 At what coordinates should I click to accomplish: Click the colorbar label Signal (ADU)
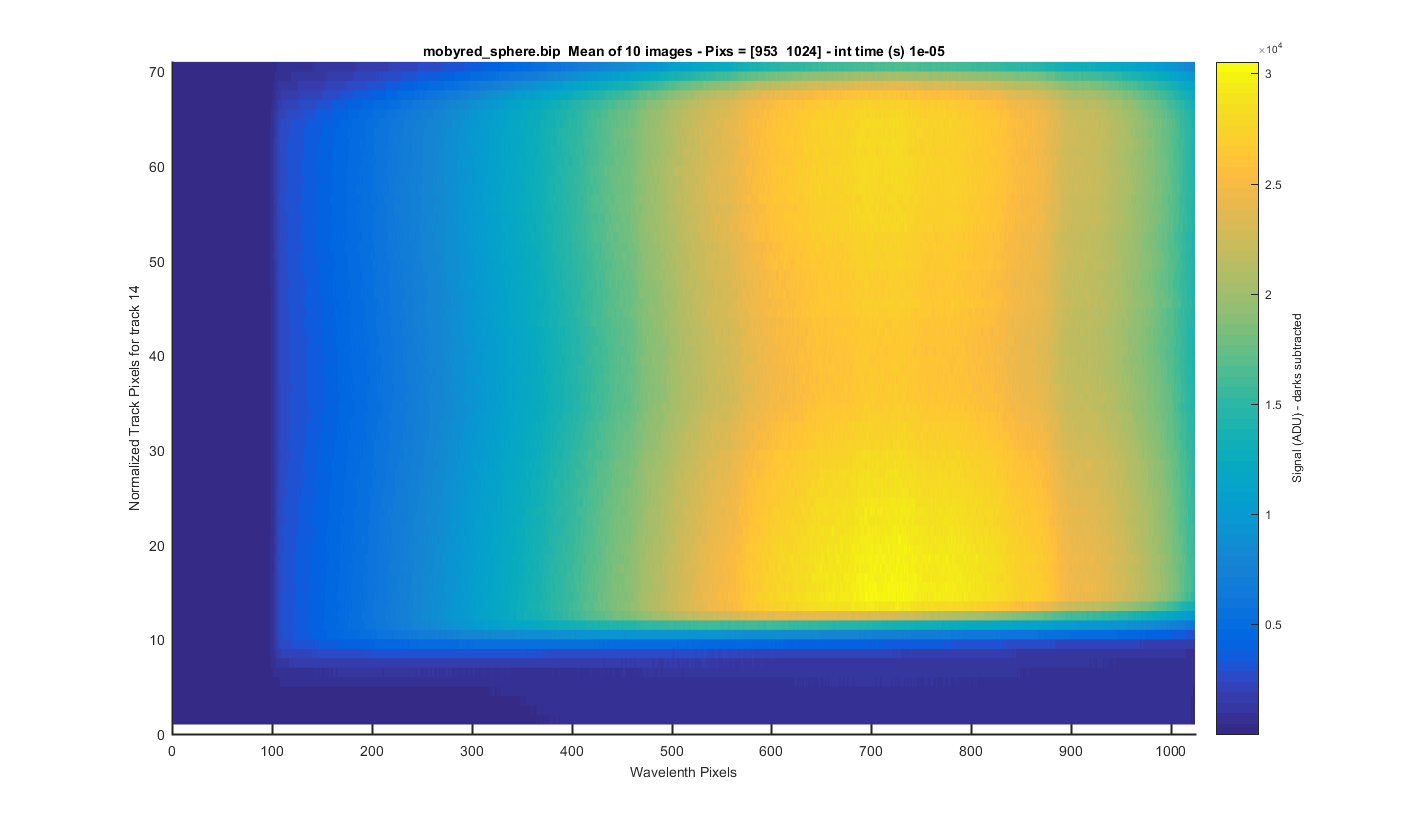[x=1297, y=398]
